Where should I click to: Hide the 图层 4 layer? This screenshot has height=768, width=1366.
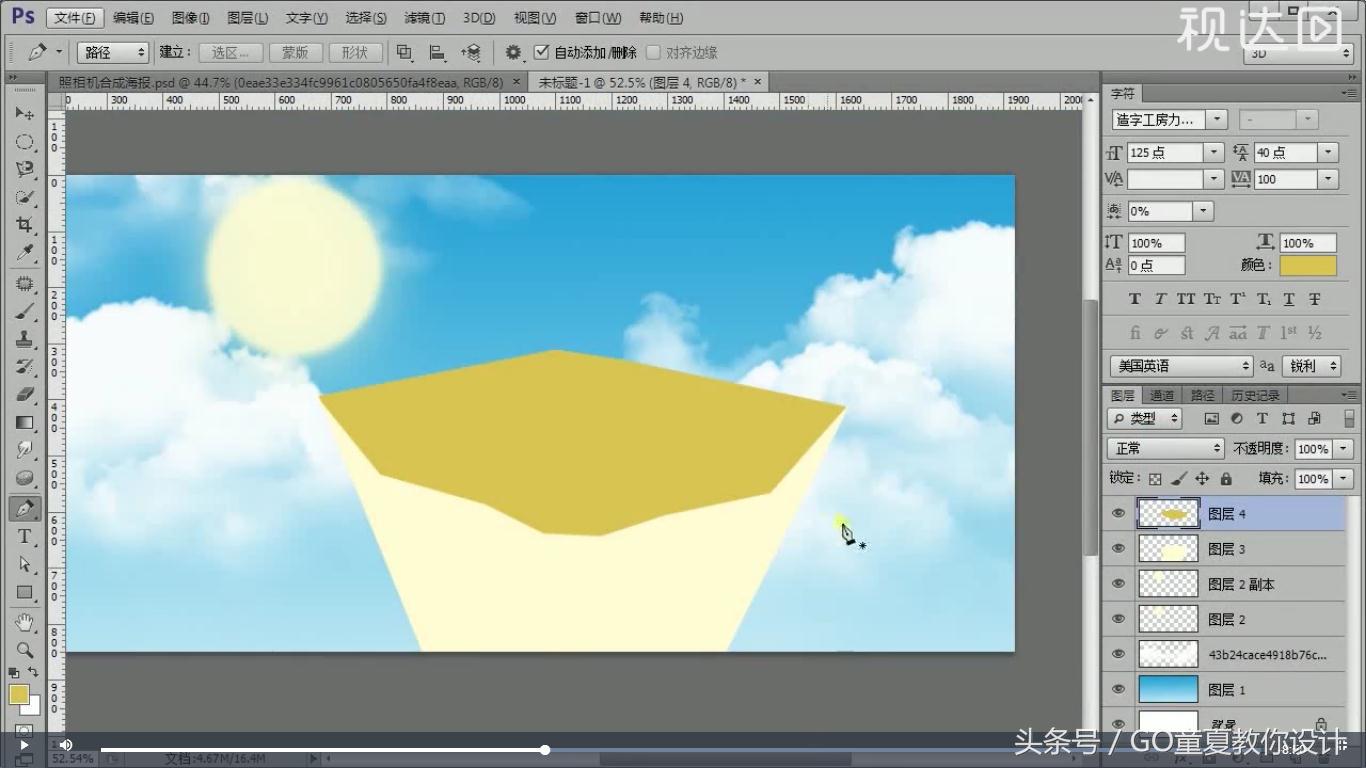(x=1117, y=512)
